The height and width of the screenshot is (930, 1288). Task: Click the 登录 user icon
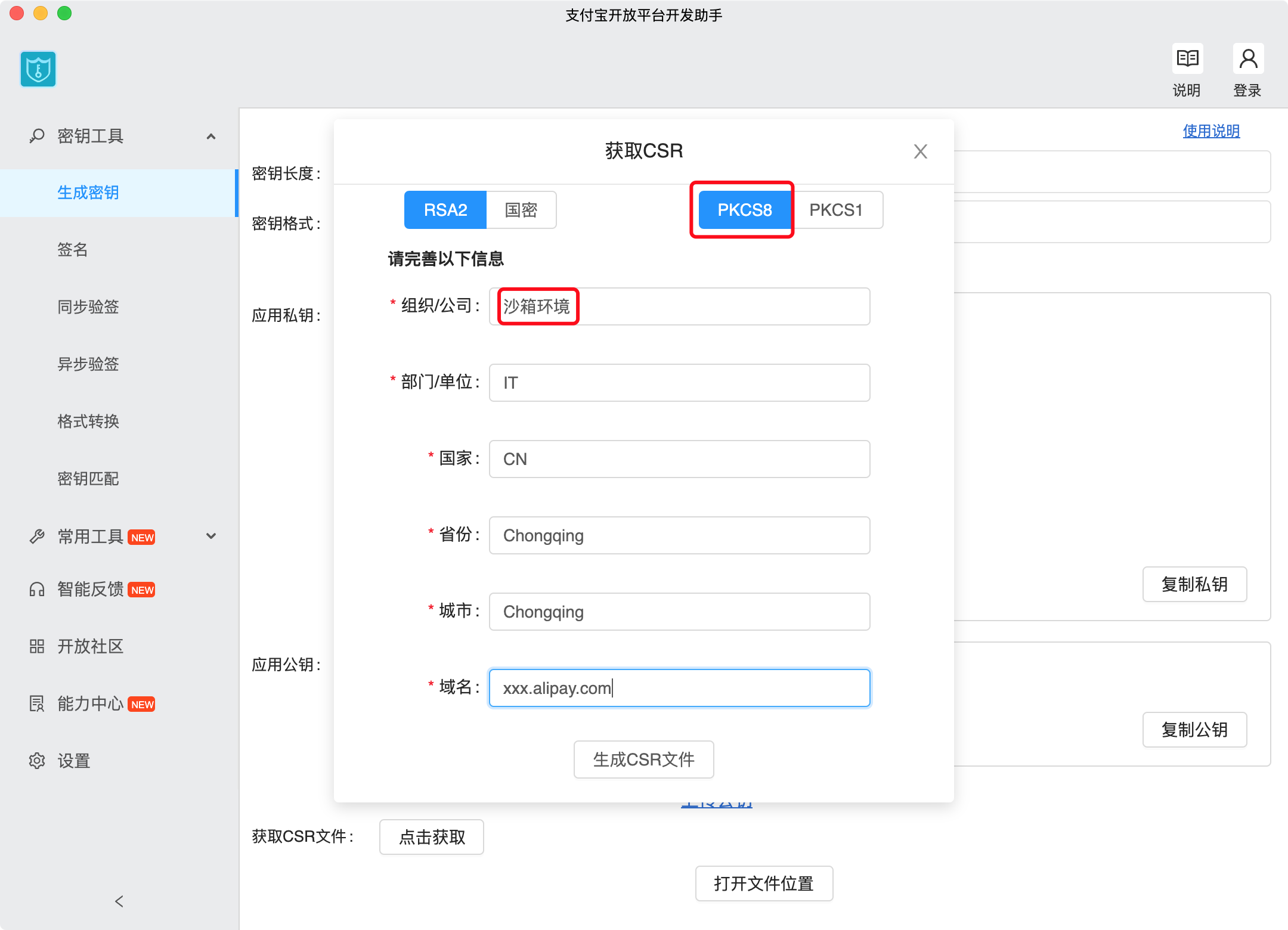click(1248, 58)
